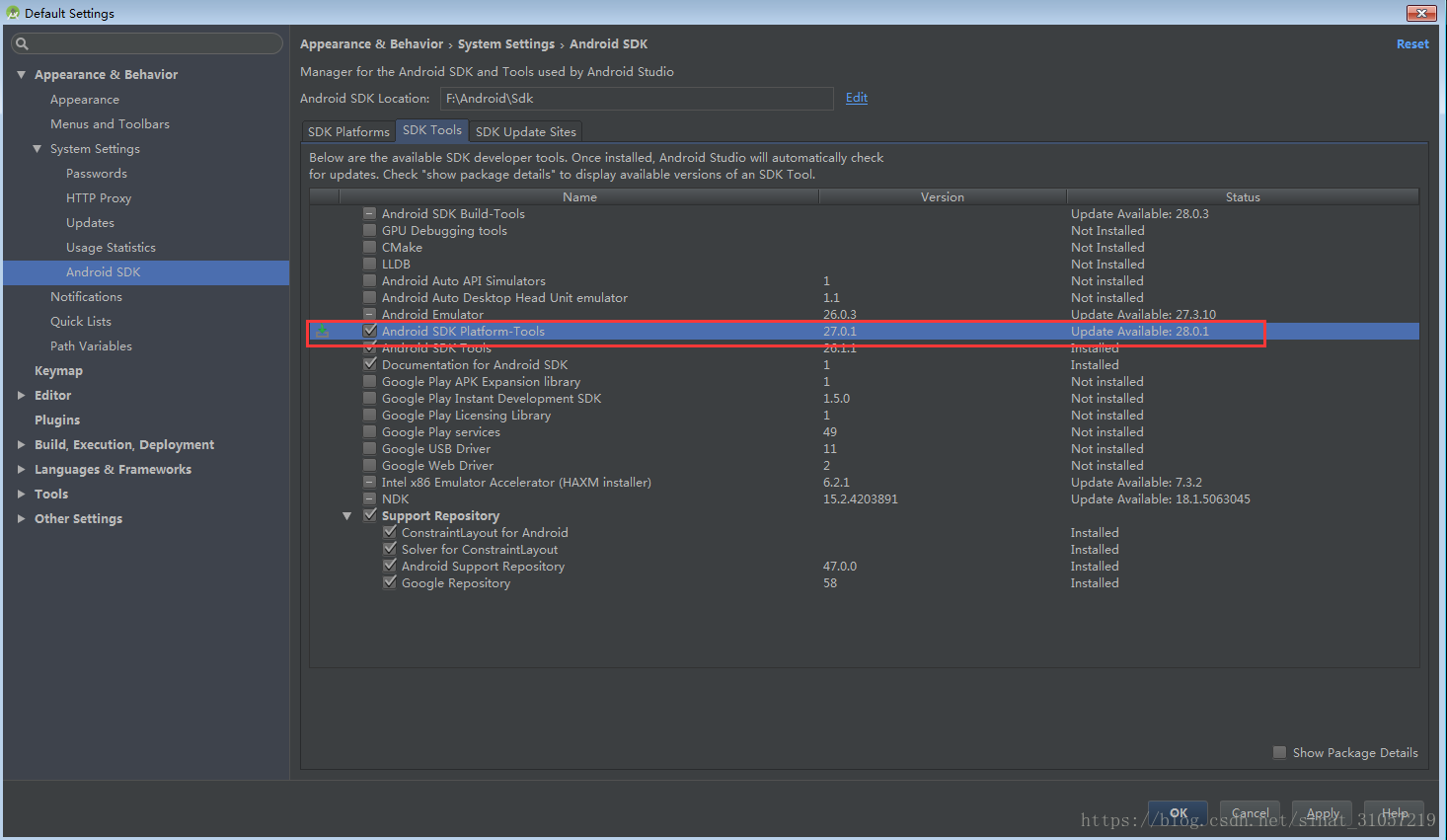Click the Android SDK Location field
The image size is (1447, 840).
(x=637, y=99)
